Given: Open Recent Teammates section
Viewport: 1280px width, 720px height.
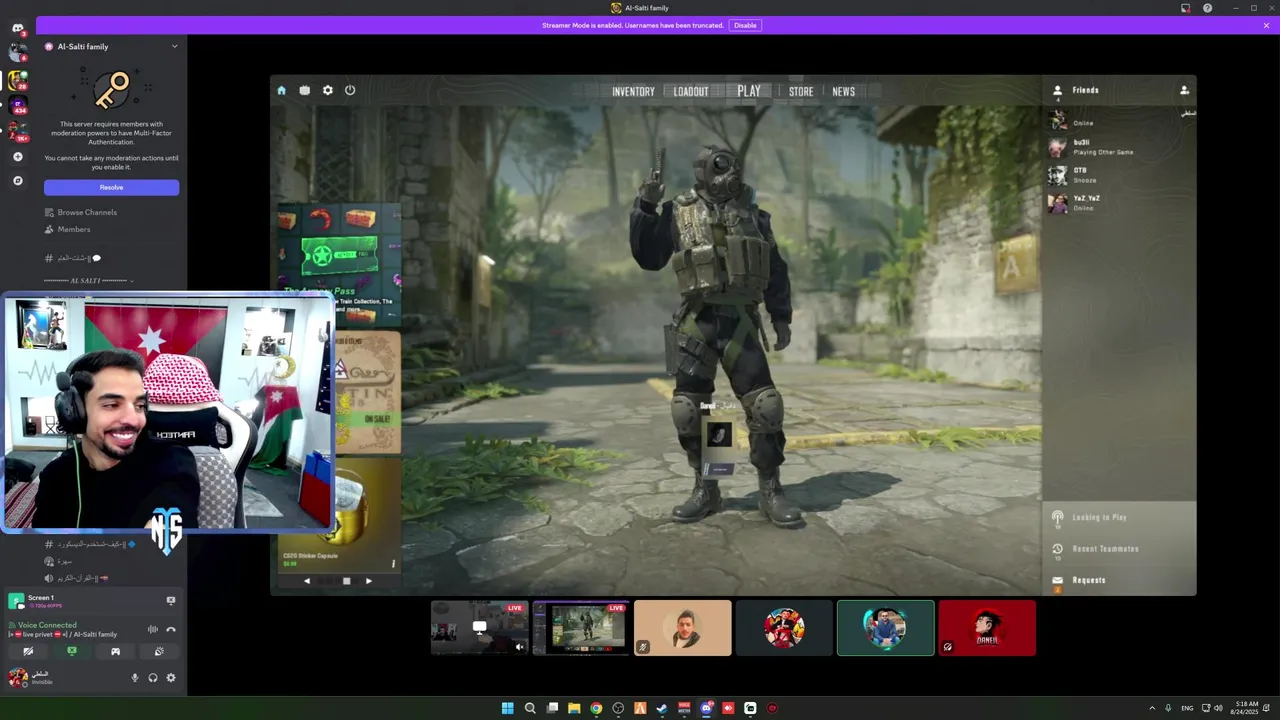Looking at the screenshot, I should click(x=1119, y=548).
